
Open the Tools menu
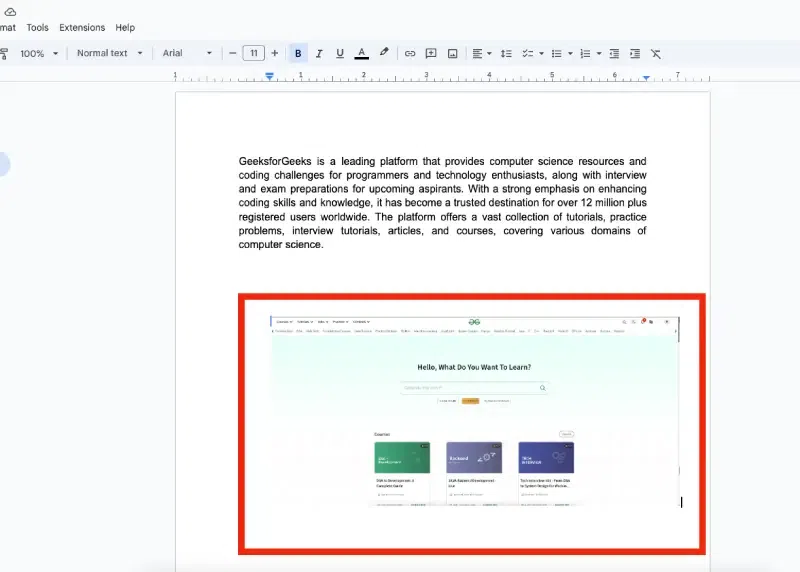(37, 28)
